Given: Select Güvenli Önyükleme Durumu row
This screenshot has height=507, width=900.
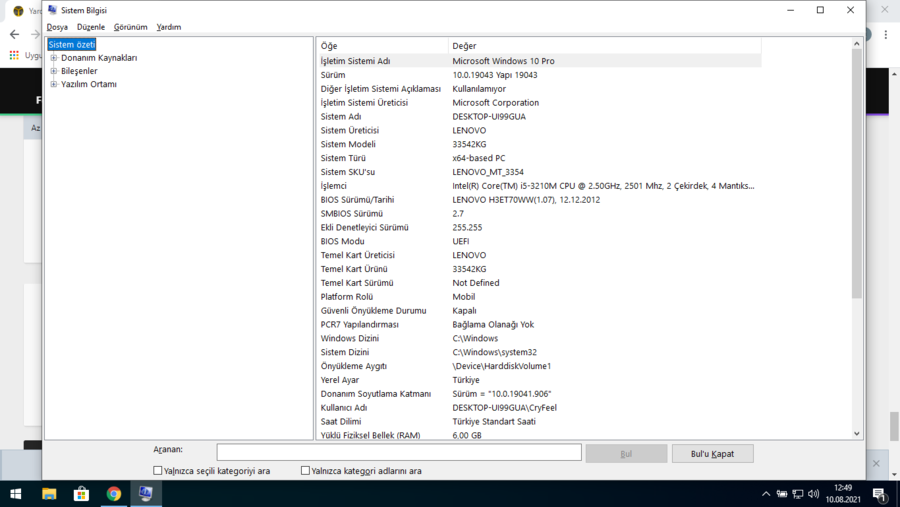Looking at the screenshot, I should click(x=540, y=311).
